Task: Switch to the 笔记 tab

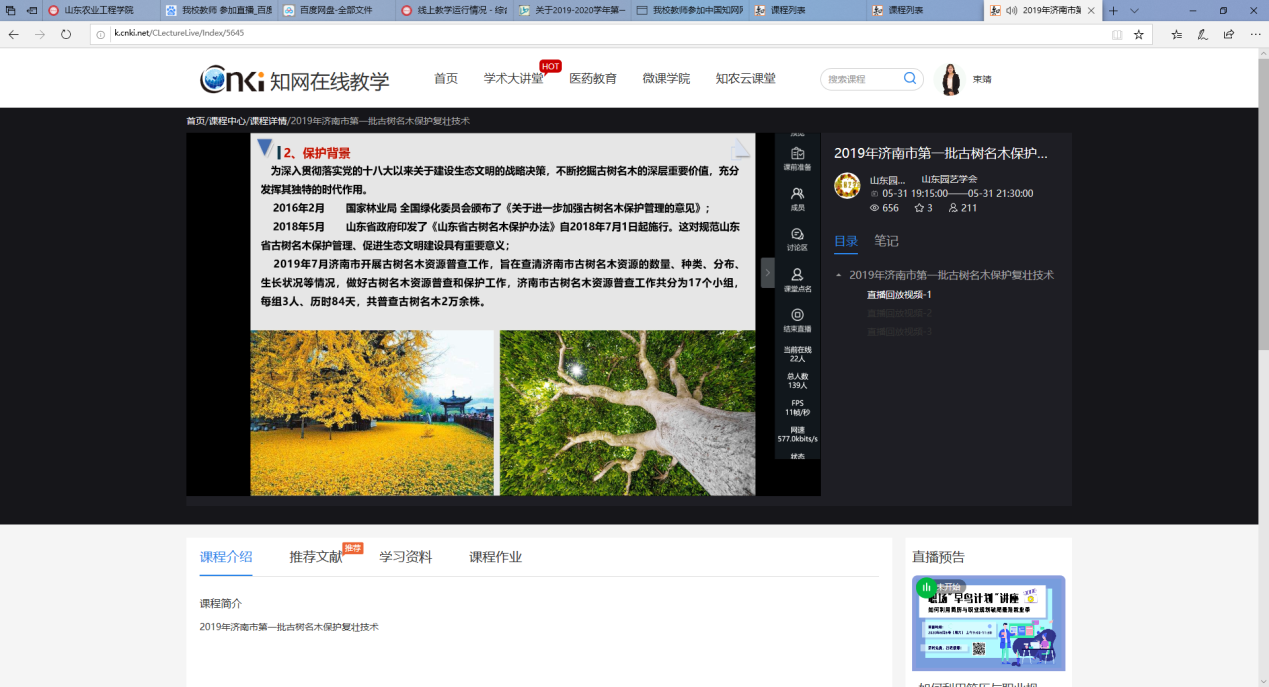Action: click(886, 241)
